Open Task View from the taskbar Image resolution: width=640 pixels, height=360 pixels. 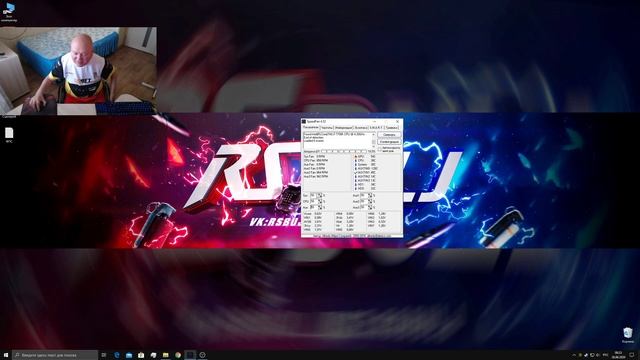tap(104, 355)
